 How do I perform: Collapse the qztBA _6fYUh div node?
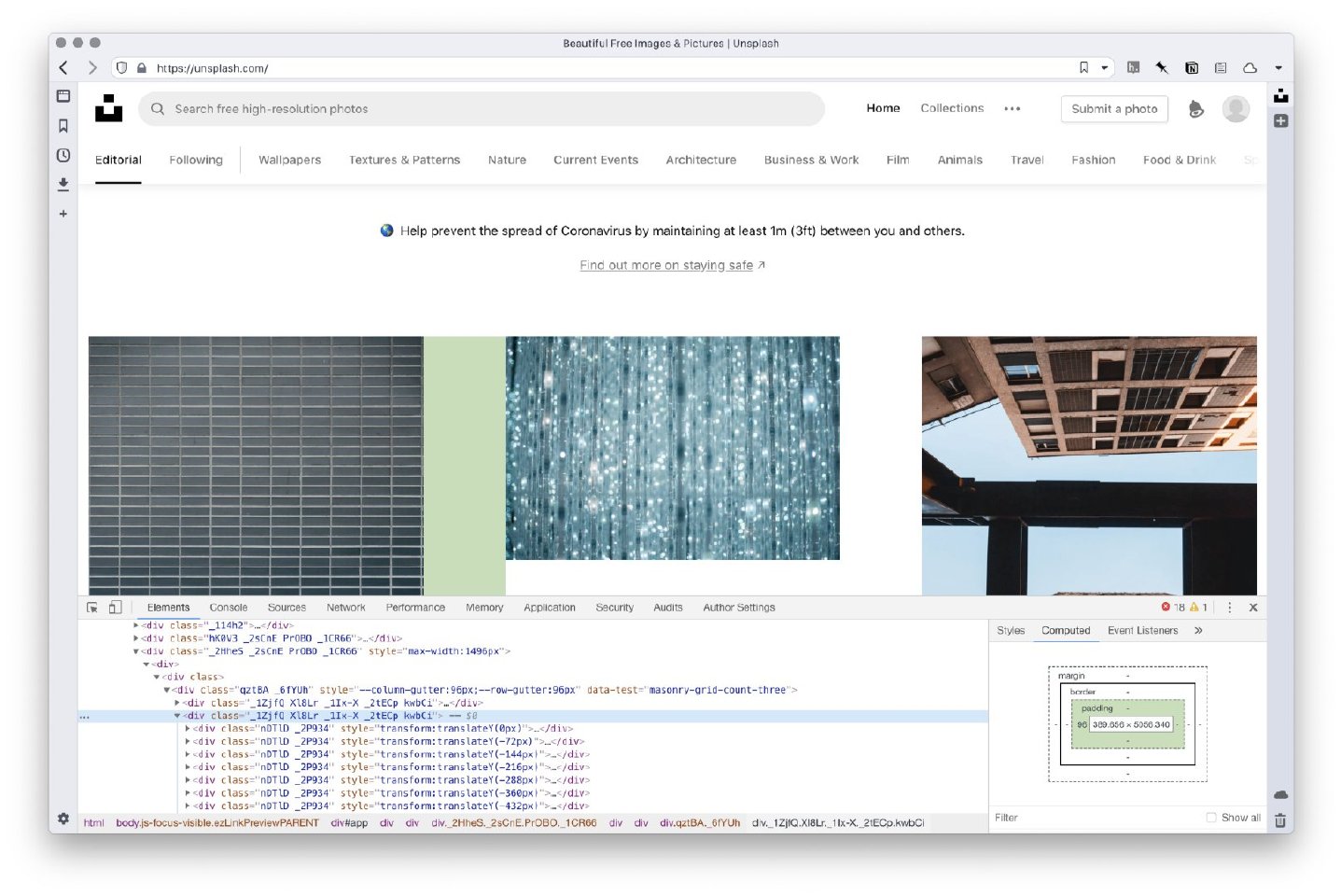click(x=167, y=691)
